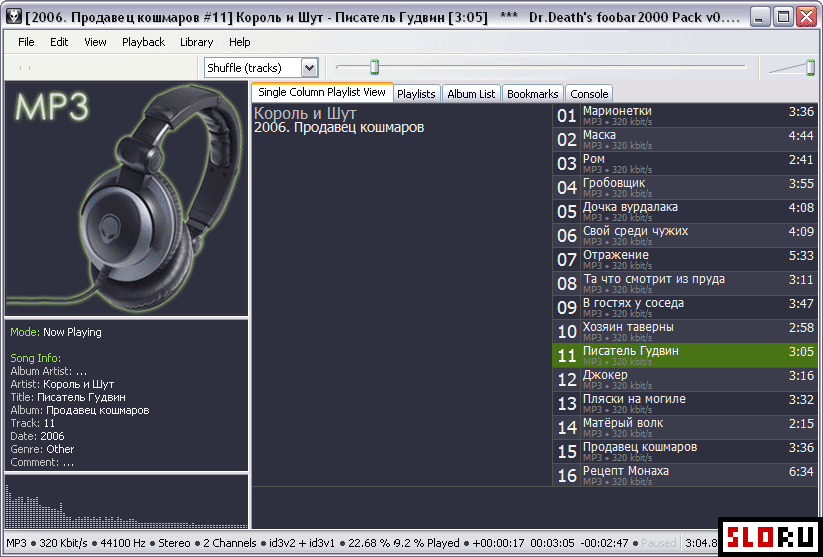Switch to the Bookmarks tab
823x557 pixels.
tap(533, 94)
